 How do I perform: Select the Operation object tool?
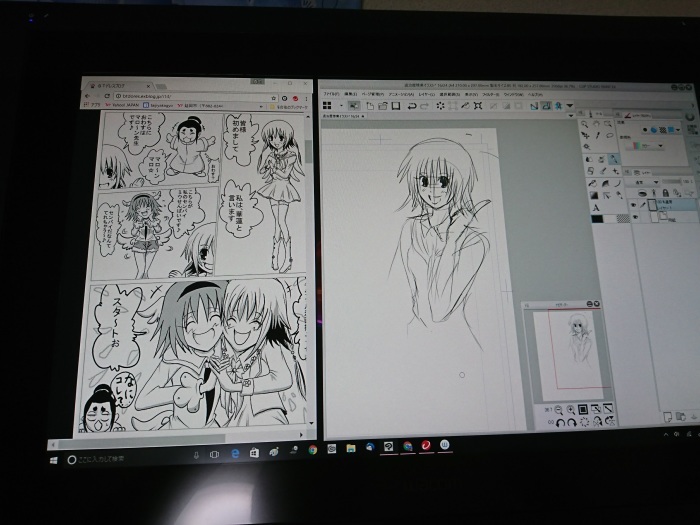[x=608, y=124]
